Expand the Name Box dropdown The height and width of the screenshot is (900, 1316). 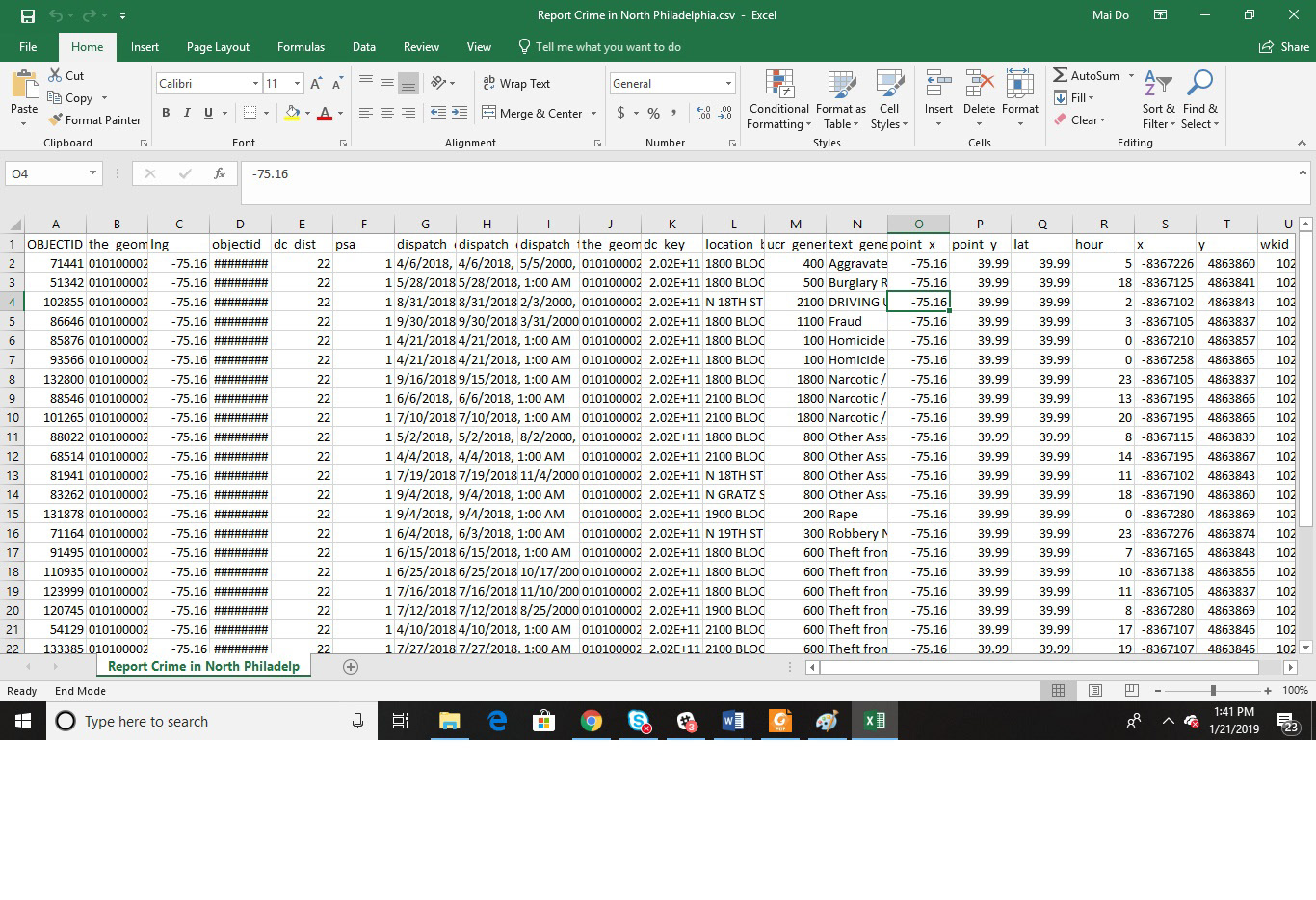[x=92, y=173]
